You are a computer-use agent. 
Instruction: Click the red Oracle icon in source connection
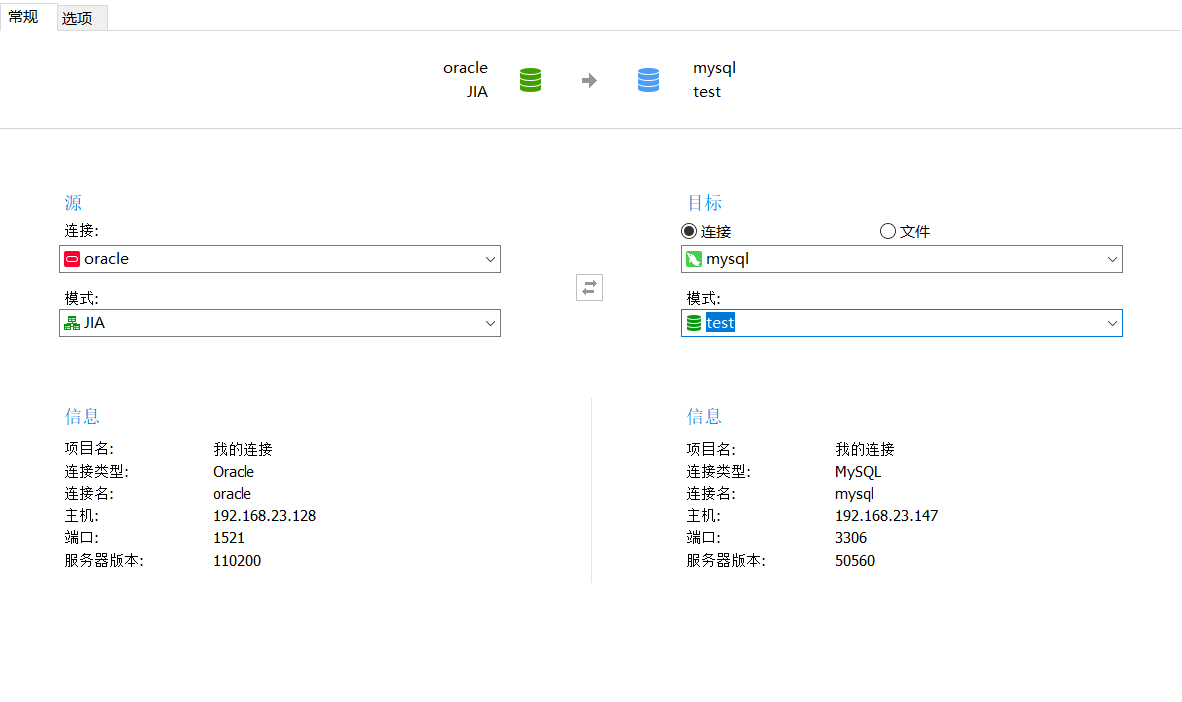coord(72,259)
